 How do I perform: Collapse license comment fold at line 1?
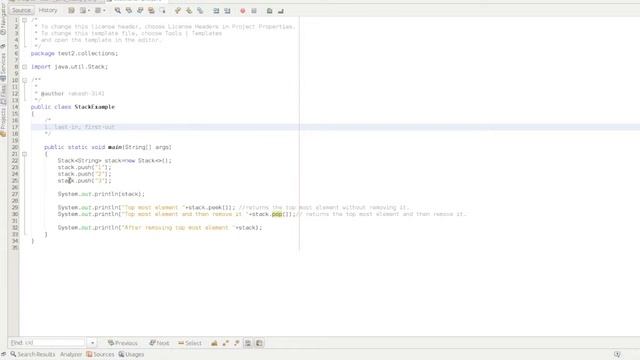pyautogui.click(x=24, y=20)
